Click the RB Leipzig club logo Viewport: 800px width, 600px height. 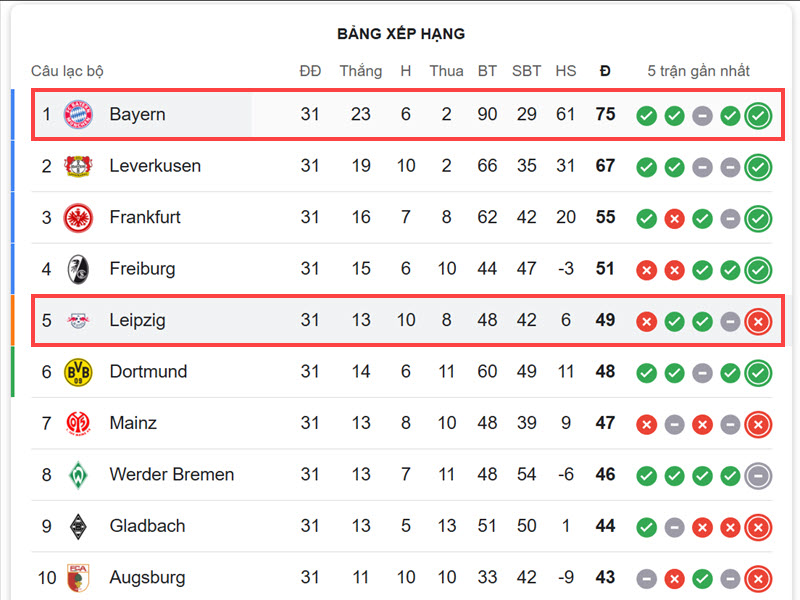pyautogui.click(x=78, y=320)
